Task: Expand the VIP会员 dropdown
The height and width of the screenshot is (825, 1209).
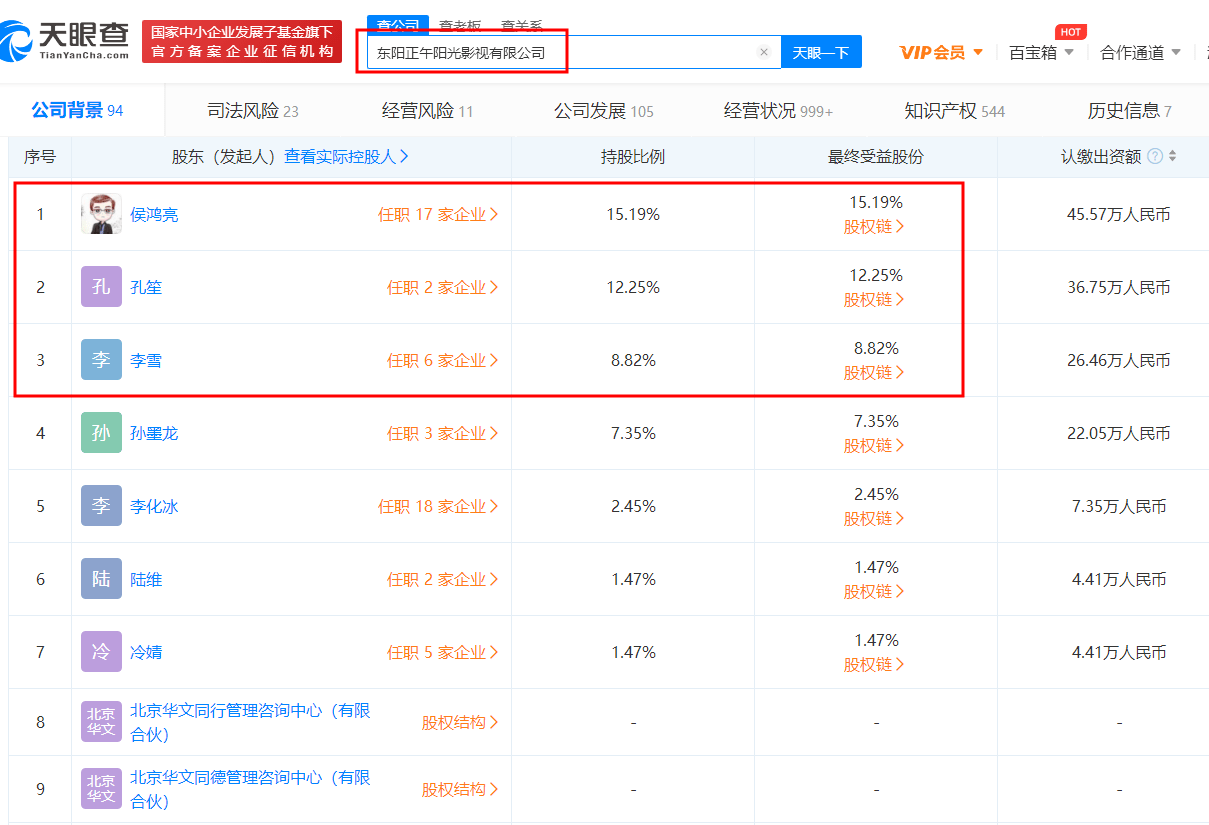Action: point(941,52)
